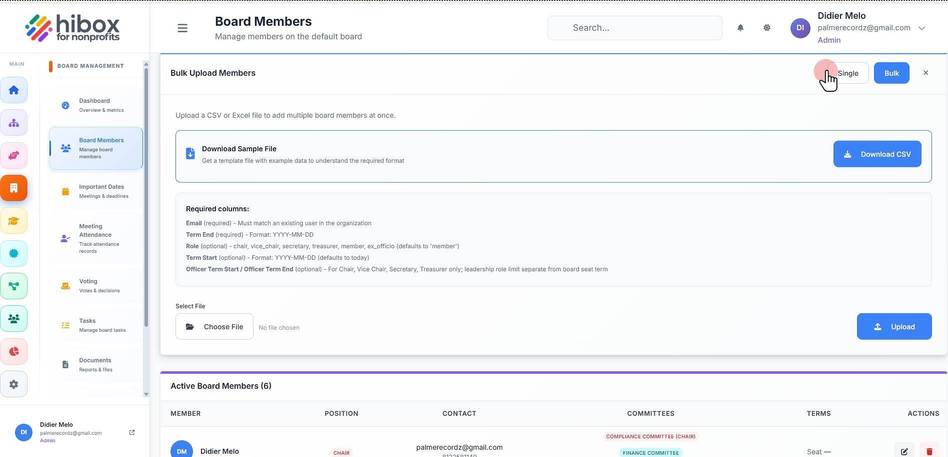Viewport: 948px width, 457px height.
Task: Click the edit icon for Didier Melo
Action: tap(904, 451)
